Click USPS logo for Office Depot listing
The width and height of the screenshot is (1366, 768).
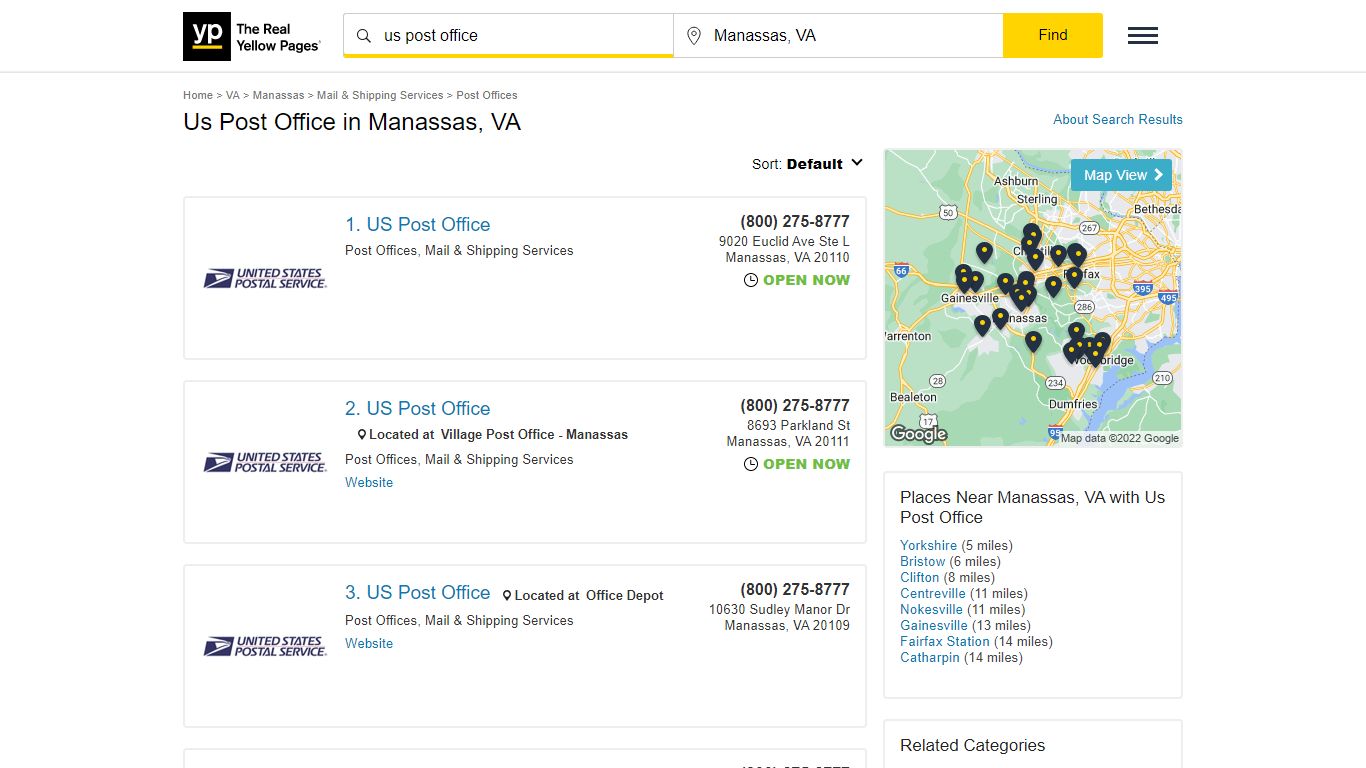(x=265, y=646)
